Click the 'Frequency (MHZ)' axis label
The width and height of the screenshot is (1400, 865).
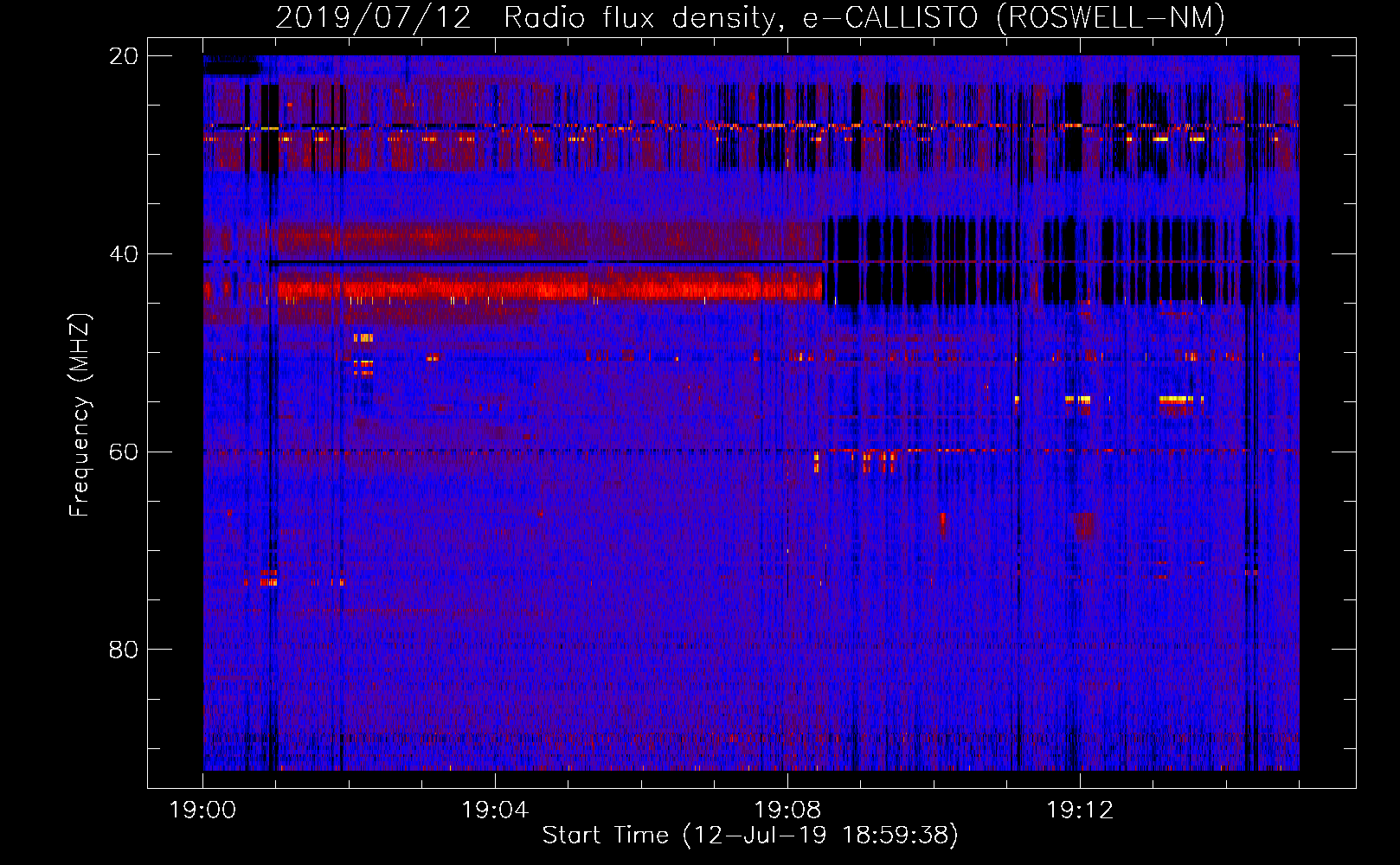(x=80, y=415)
